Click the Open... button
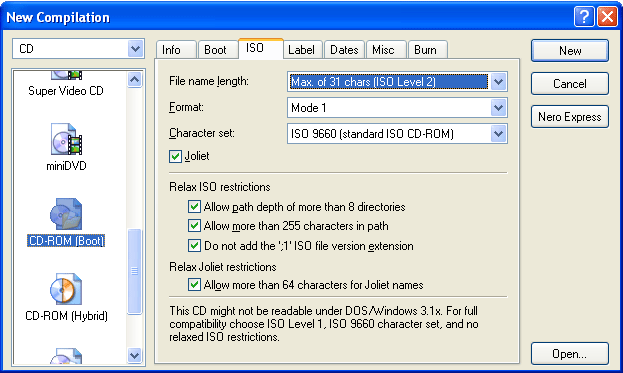The image size is (623, 373). pyautogui.click(x=570, y=354)
